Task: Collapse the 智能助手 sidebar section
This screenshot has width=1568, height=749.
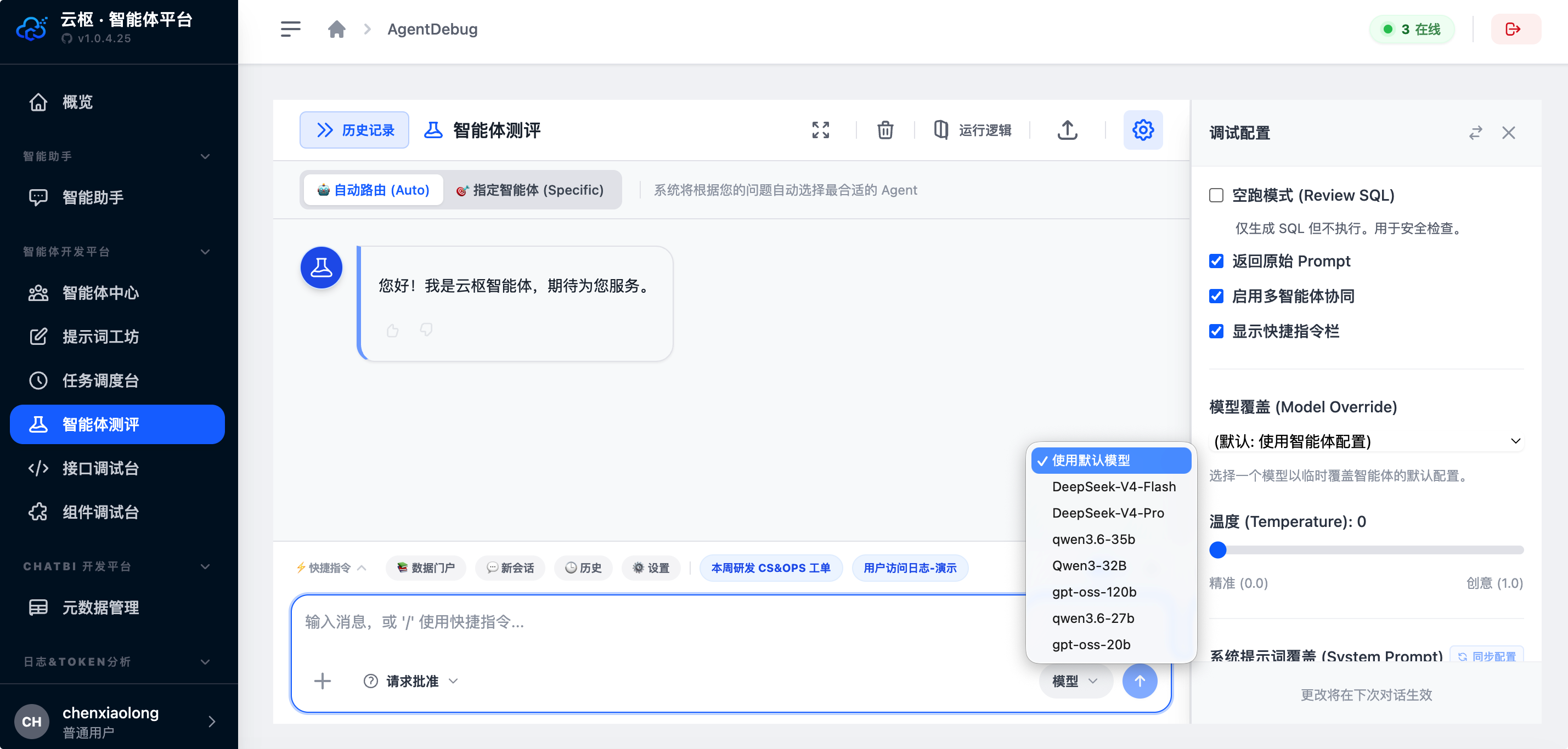Action: tap(117, 156)
